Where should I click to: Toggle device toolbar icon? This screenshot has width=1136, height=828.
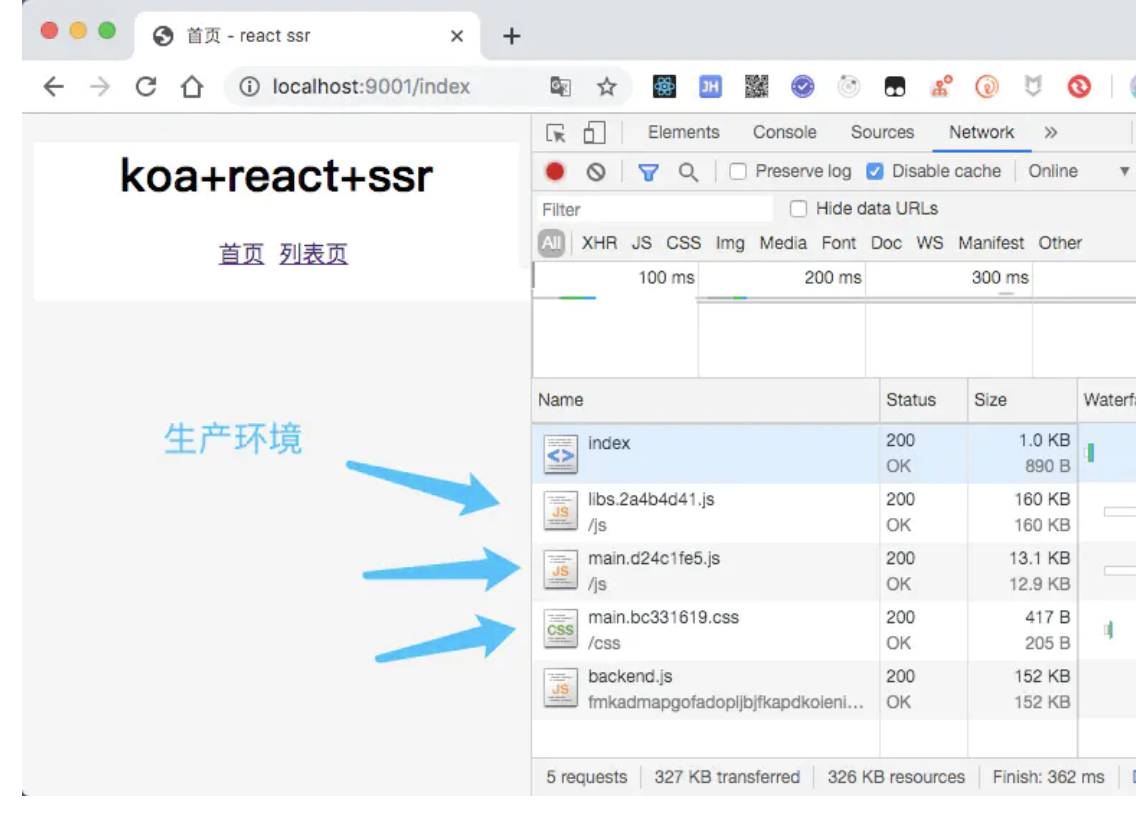click(x=594, y=133)
